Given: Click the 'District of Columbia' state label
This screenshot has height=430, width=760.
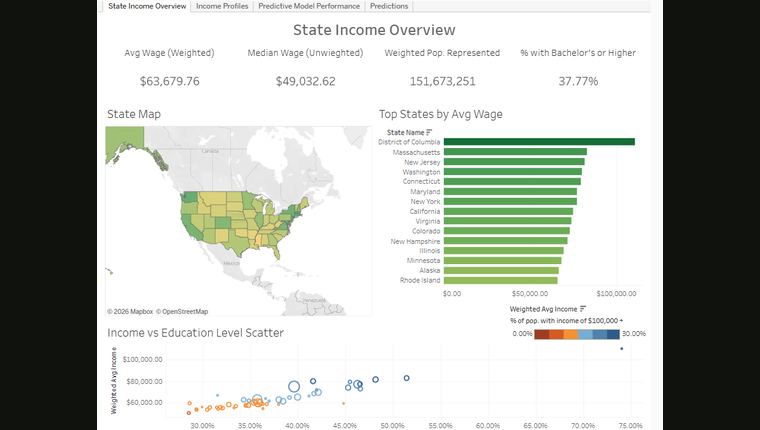Looking at the screenshot, I should tap(409, 142).
